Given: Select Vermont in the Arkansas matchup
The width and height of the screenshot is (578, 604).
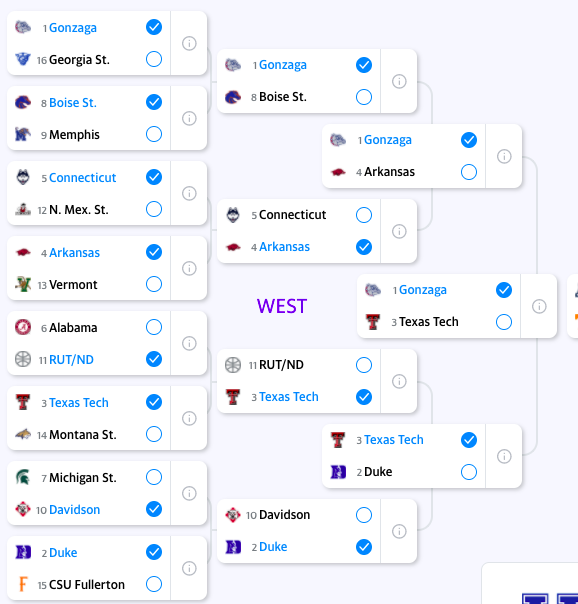Looking at the screenshot, I should [x=154, y=284].
